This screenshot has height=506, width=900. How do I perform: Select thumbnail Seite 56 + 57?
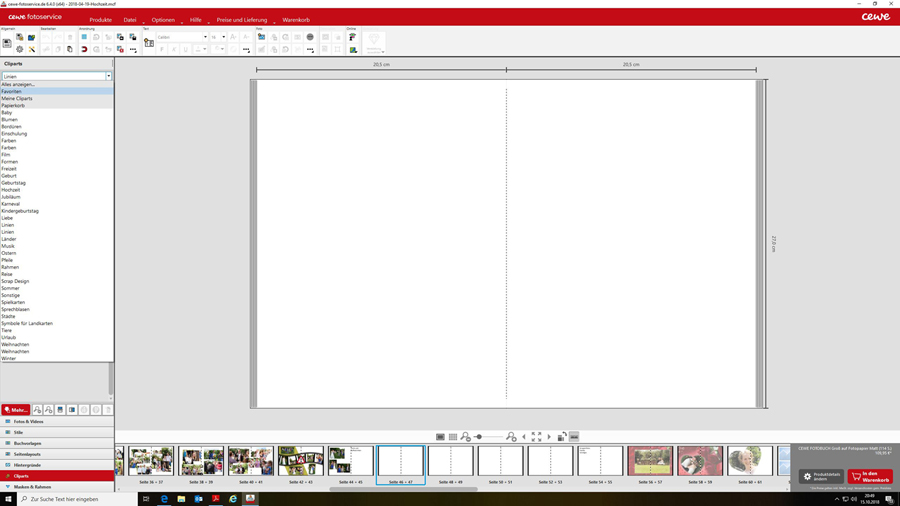650,461
